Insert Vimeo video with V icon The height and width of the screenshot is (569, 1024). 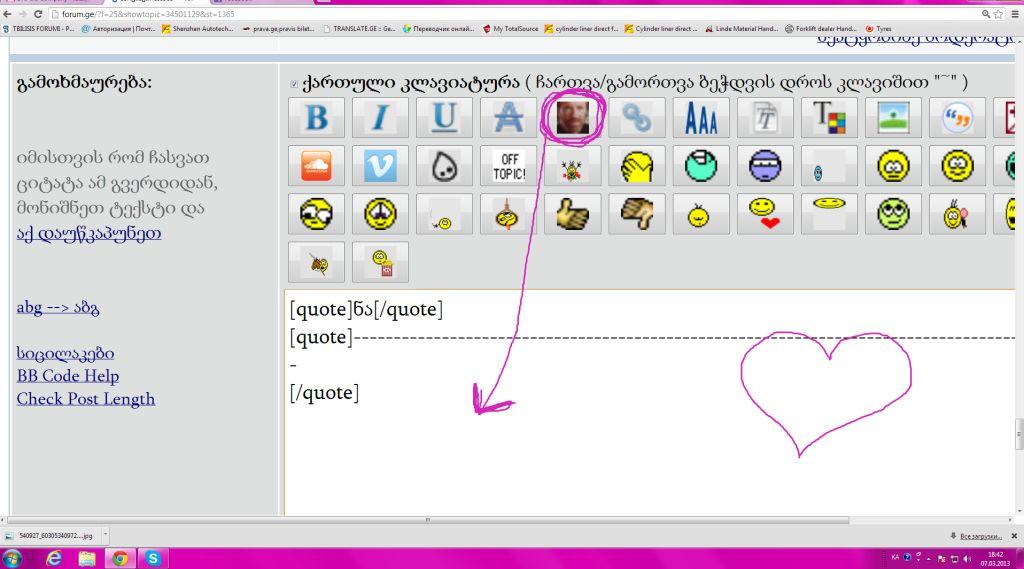(x=380, y=166)
